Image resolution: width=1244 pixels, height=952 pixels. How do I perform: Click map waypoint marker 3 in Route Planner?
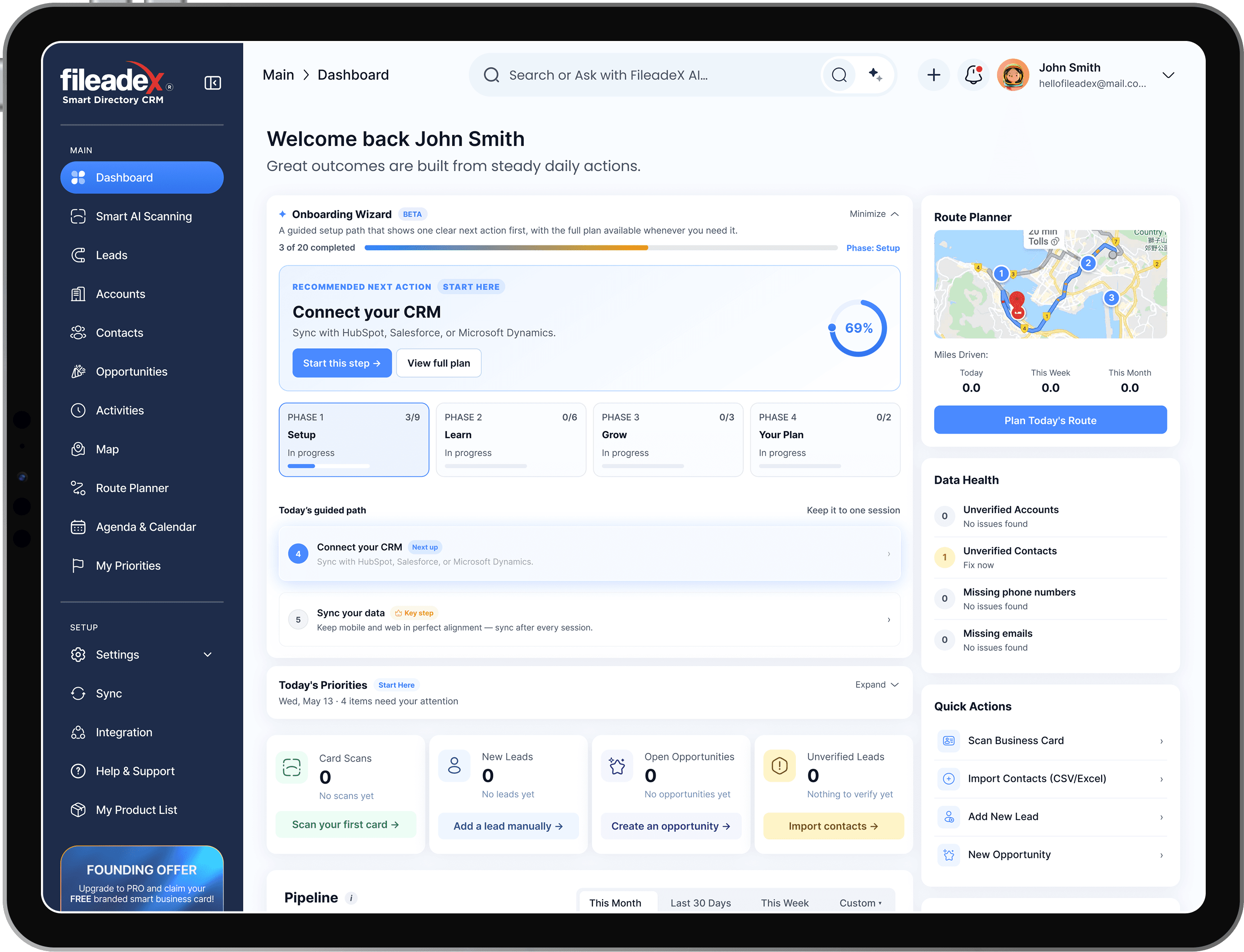(1112, 298)
